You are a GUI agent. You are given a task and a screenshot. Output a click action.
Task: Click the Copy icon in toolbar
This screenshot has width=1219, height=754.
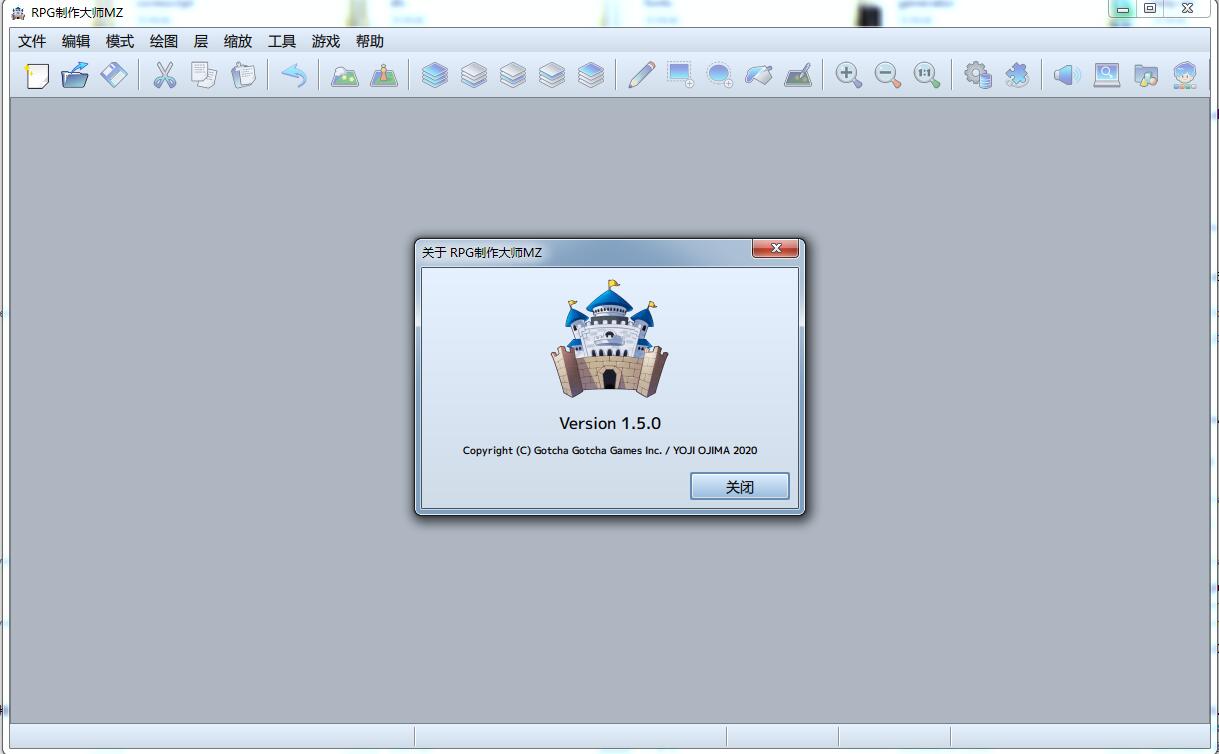point(204,75)
